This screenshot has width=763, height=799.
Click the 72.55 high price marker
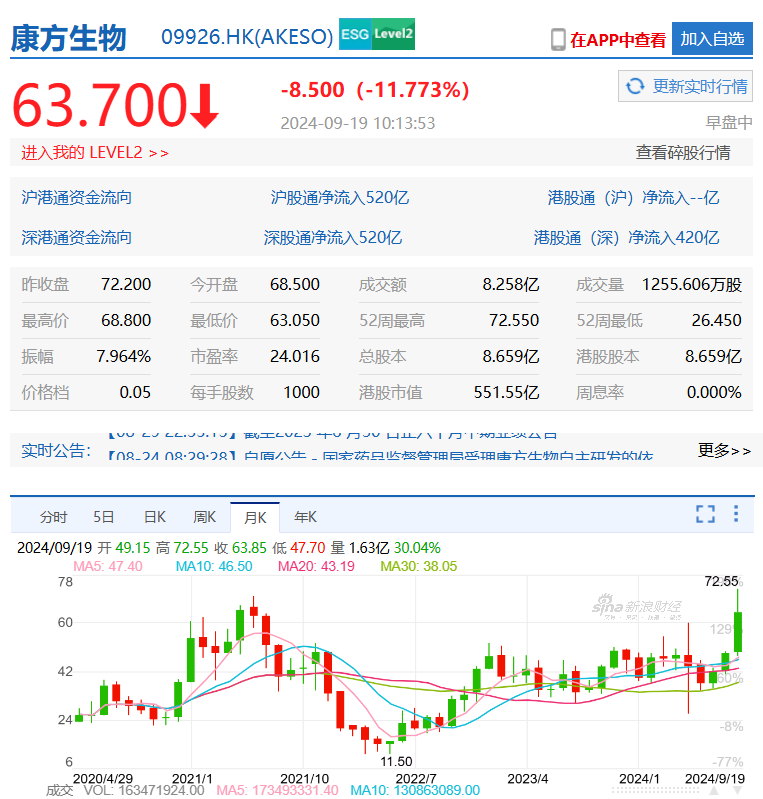[721, 581]
